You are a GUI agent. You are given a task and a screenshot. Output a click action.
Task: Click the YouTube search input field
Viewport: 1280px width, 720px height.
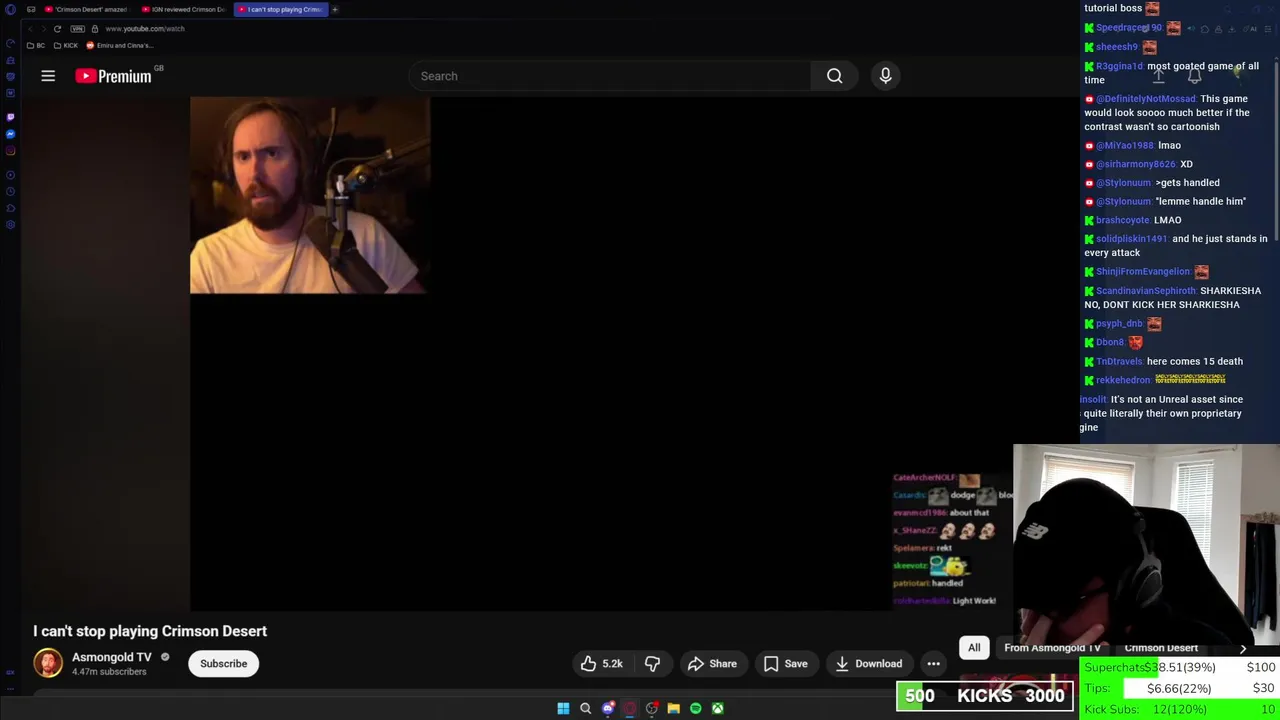pos(610,76)
